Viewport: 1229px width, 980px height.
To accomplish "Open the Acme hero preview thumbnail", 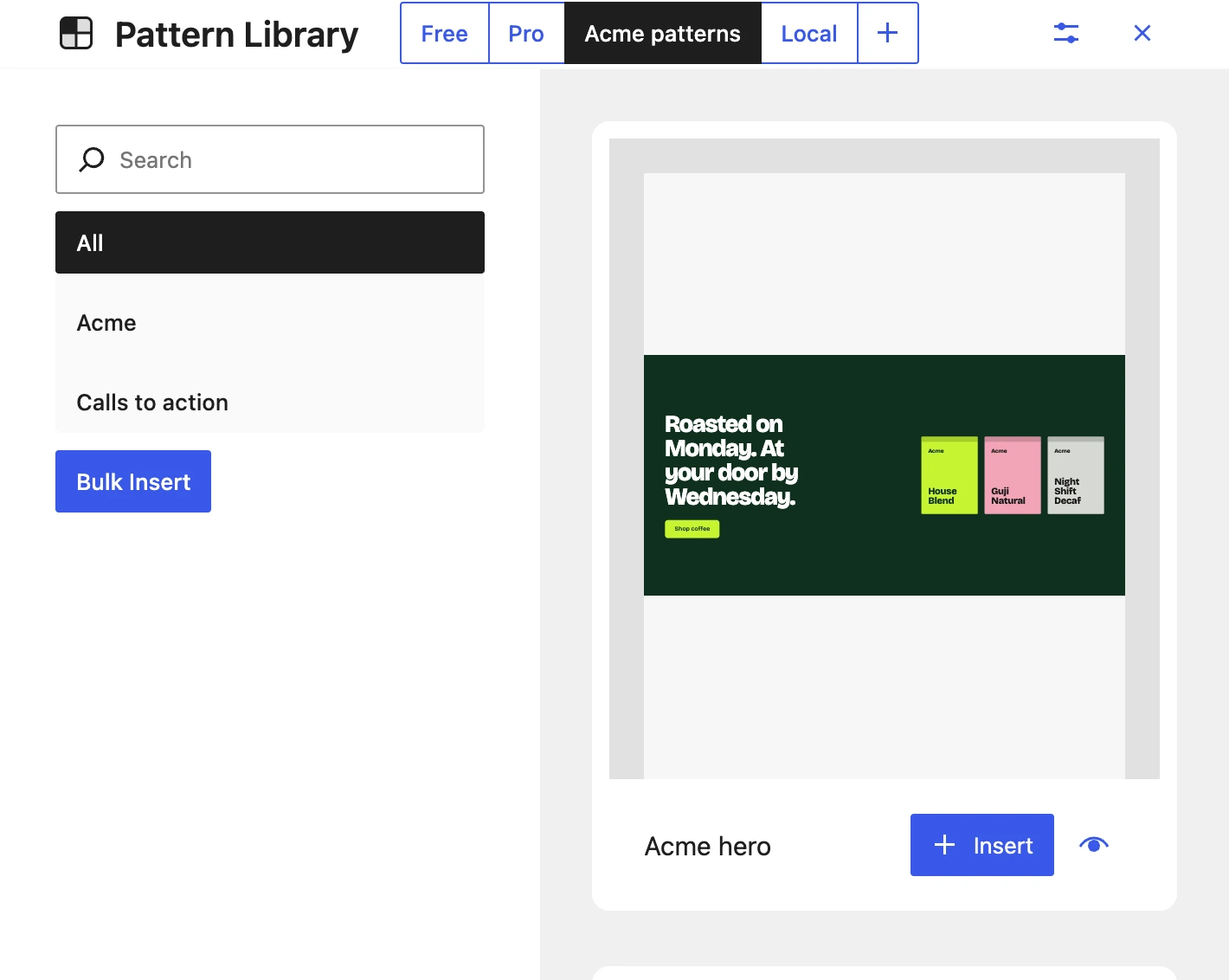I will 885,459.
